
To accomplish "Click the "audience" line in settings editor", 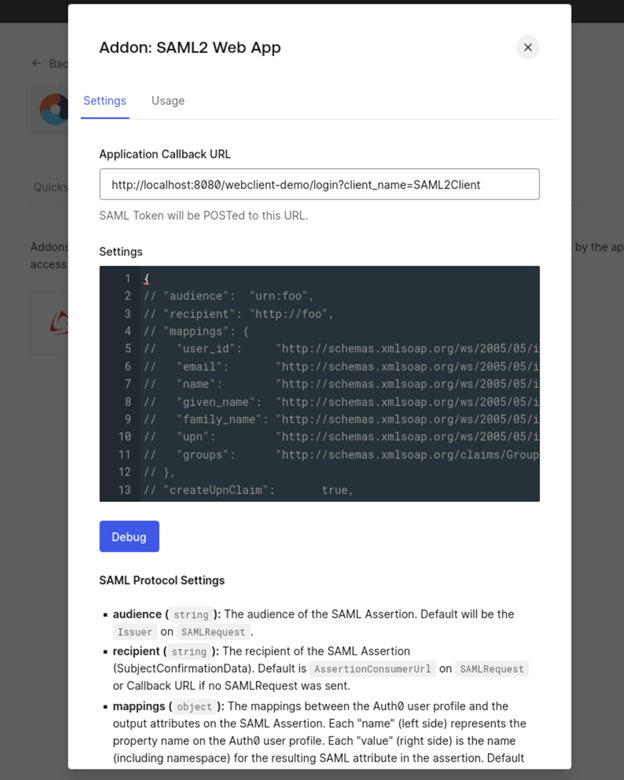I will (x=229, y=296).
